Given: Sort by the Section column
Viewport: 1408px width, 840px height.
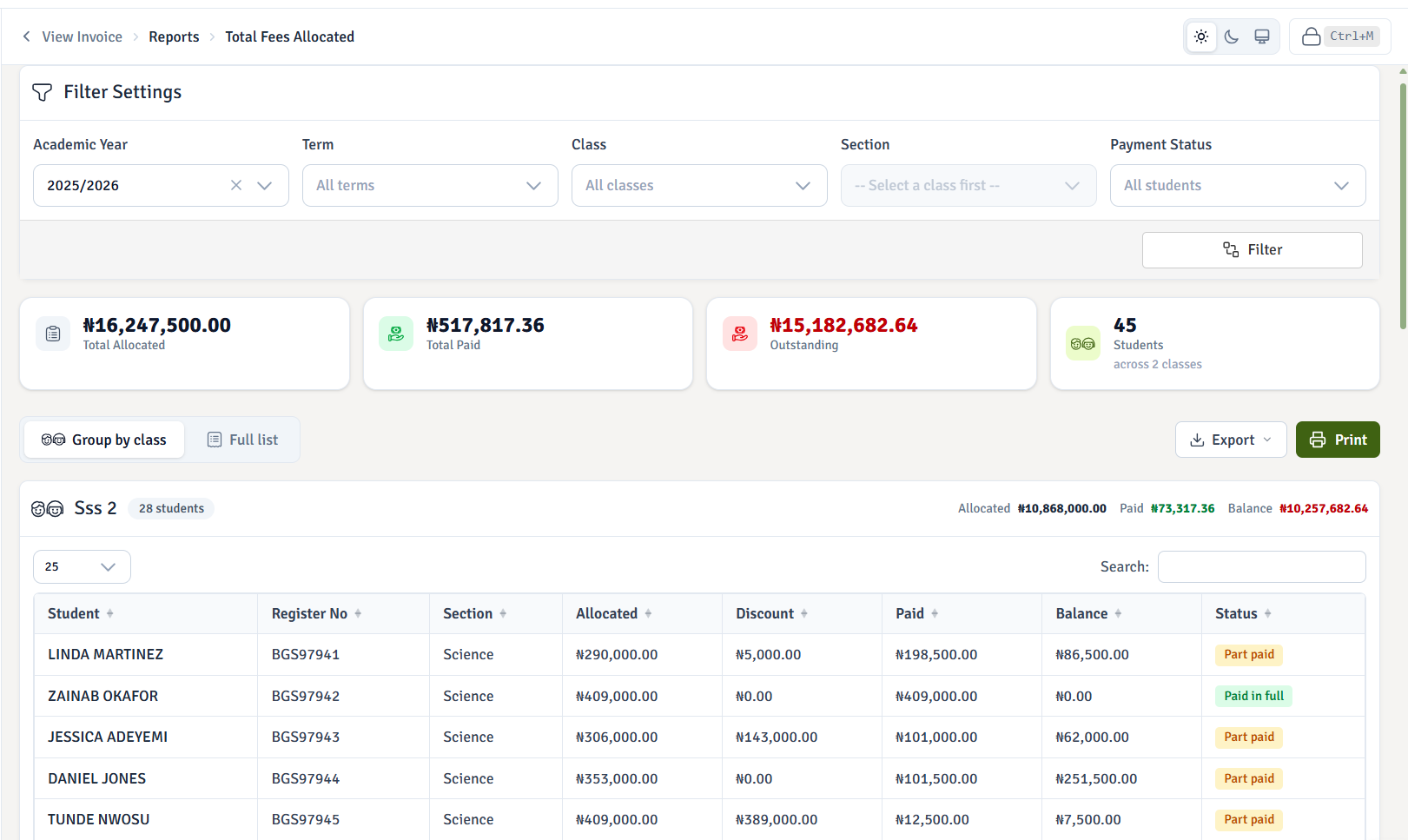Looking at the screenshot, I should (495, 613).
